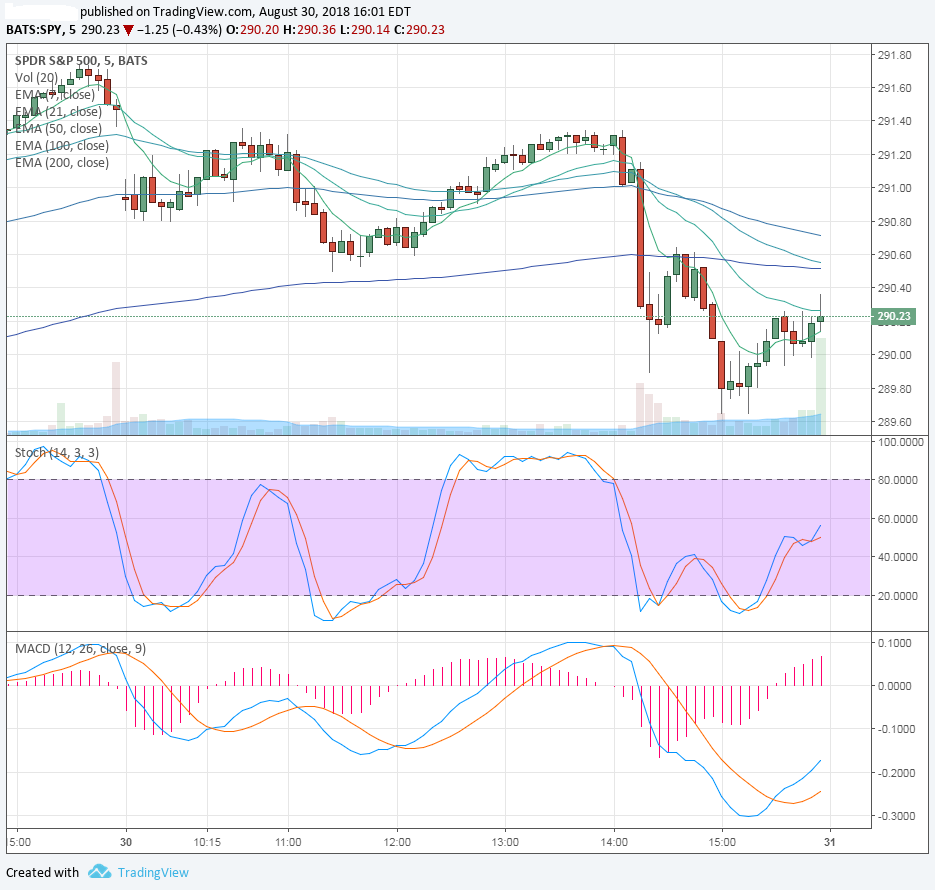
Task: Click the −1.25 (−0.43%) change value
Action: [179, 30]
